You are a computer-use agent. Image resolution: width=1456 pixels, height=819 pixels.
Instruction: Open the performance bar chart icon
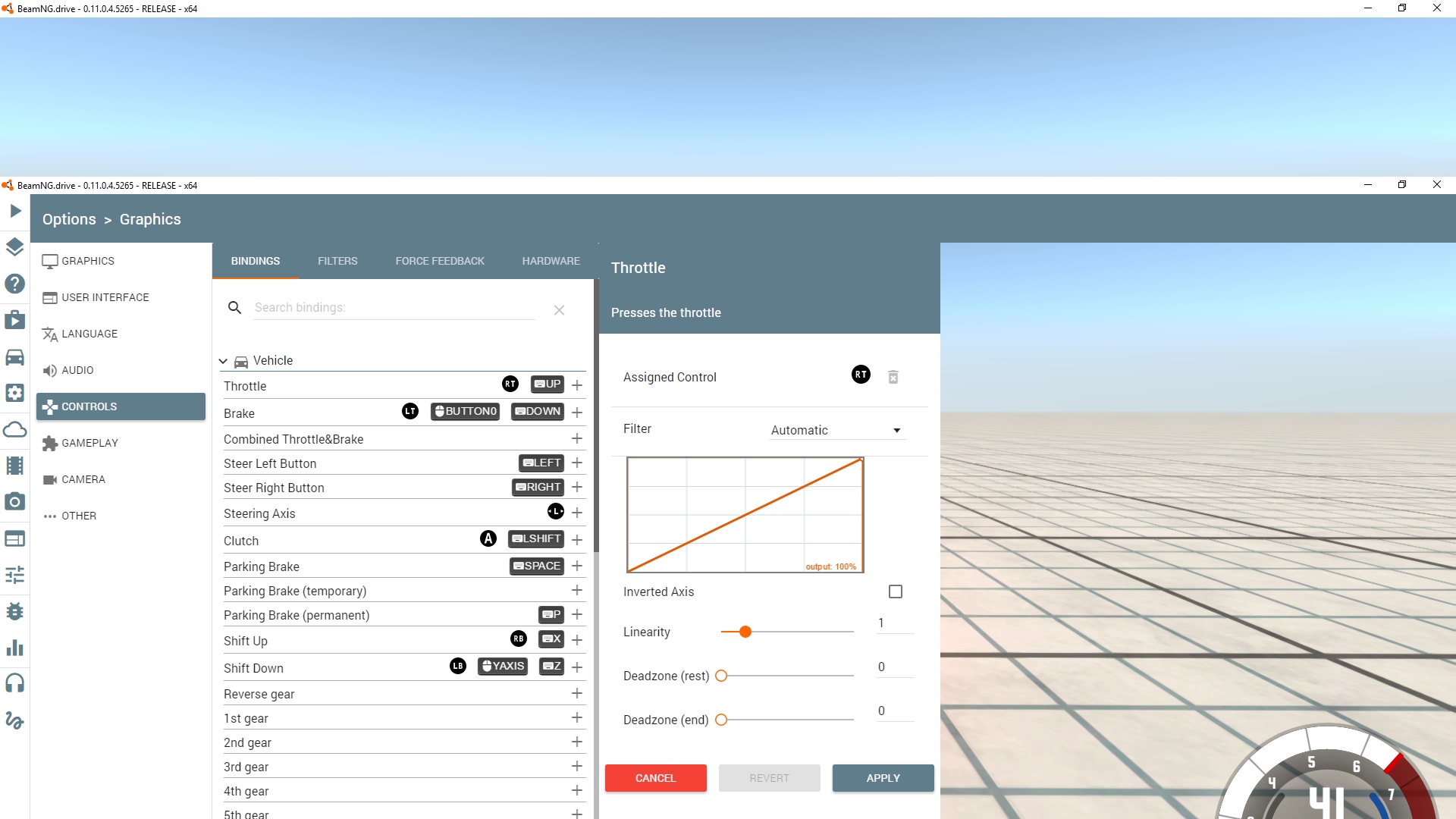pyautogui.click(x=15, y=648)
